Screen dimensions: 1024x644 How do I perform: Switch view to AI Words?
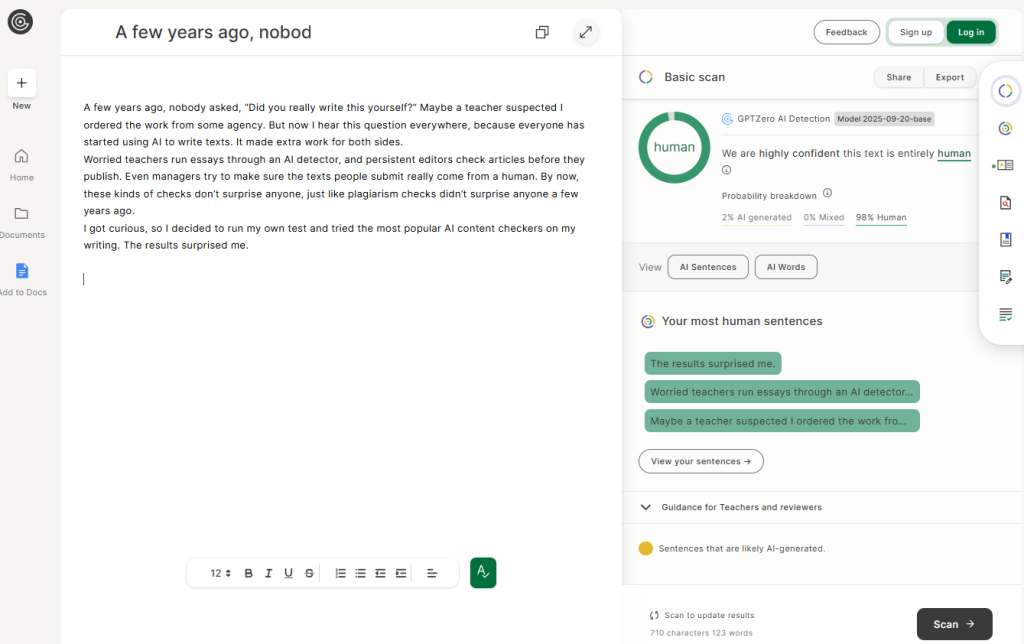coord(786,267)
